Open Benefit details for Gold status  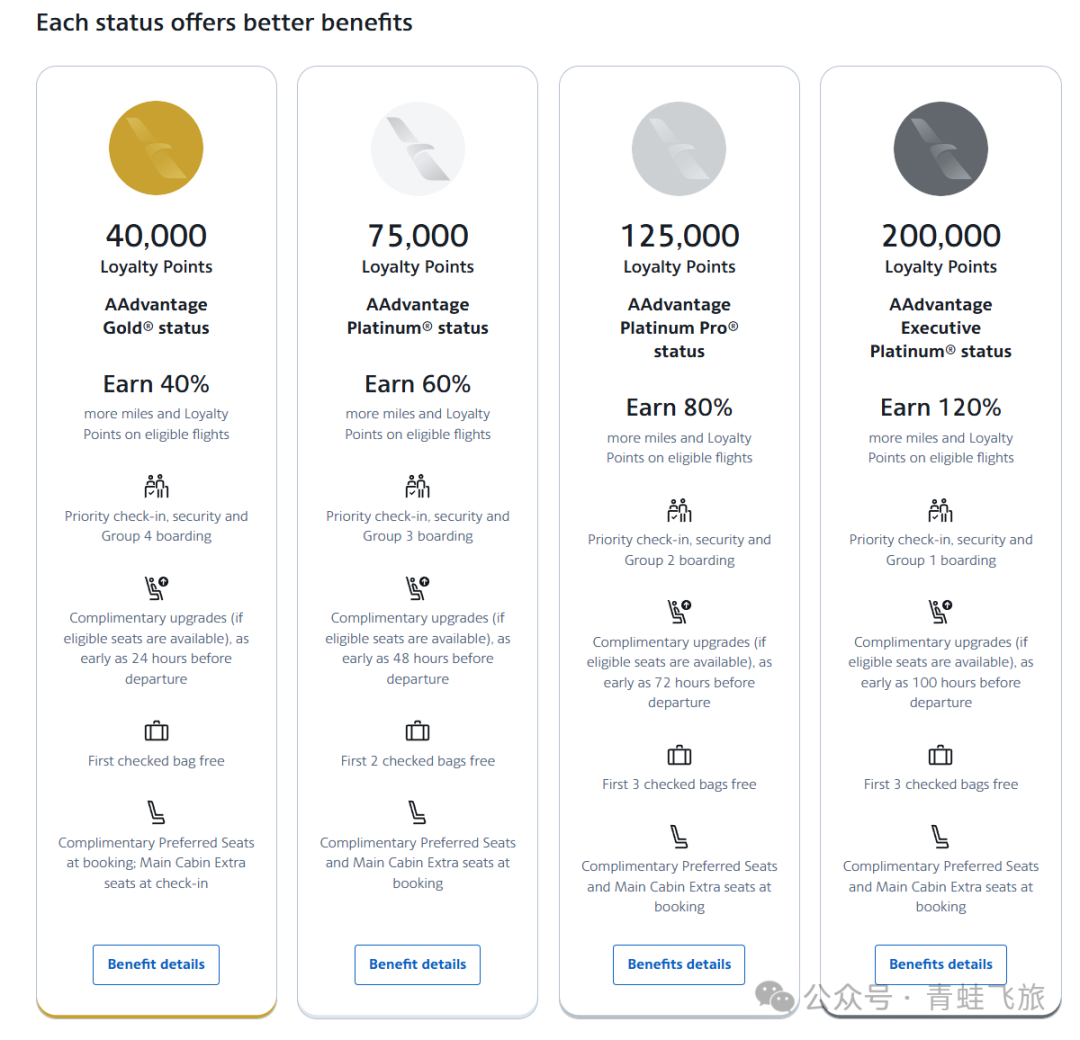pos(156,964)
